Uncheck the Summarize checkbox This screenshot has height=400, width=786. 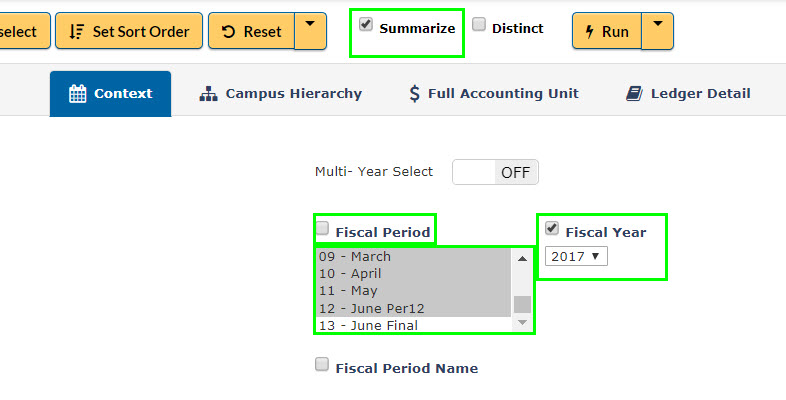pyautogui.click(x=366, y=24)
